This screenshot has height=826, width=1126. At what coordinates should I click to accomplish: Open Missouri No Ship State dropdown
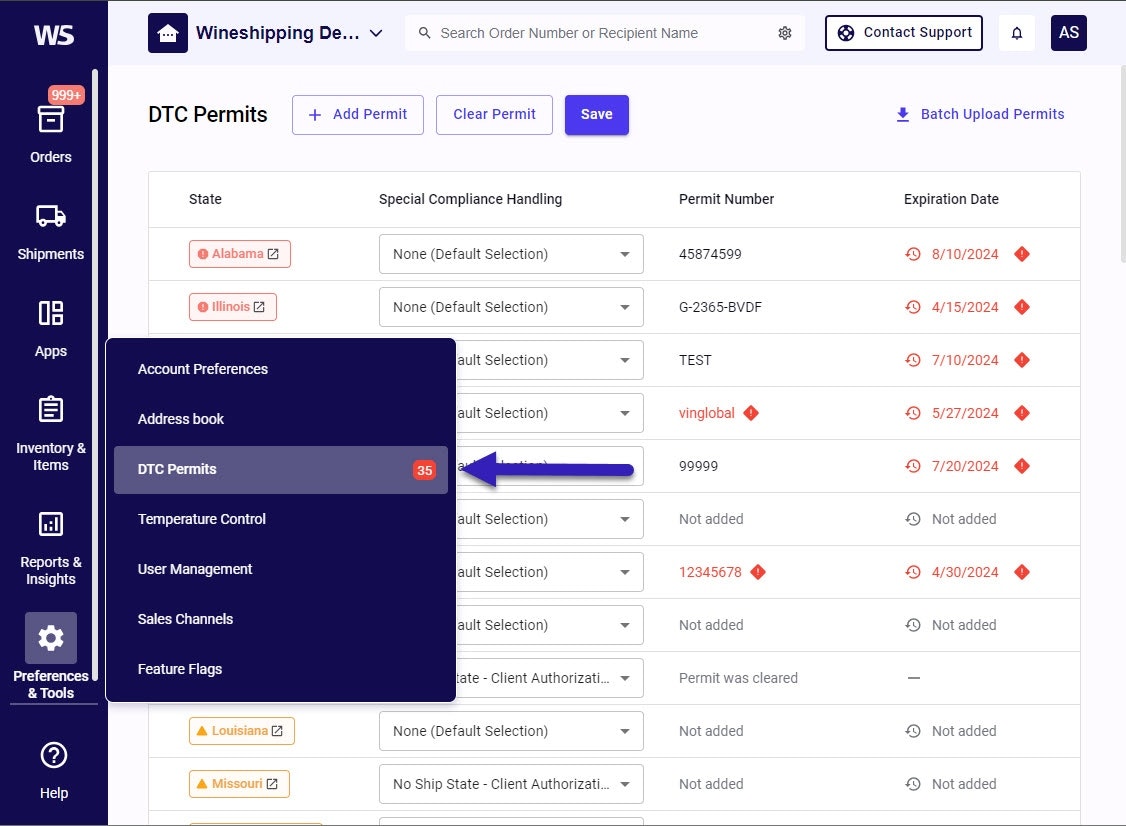pos(511,784)
